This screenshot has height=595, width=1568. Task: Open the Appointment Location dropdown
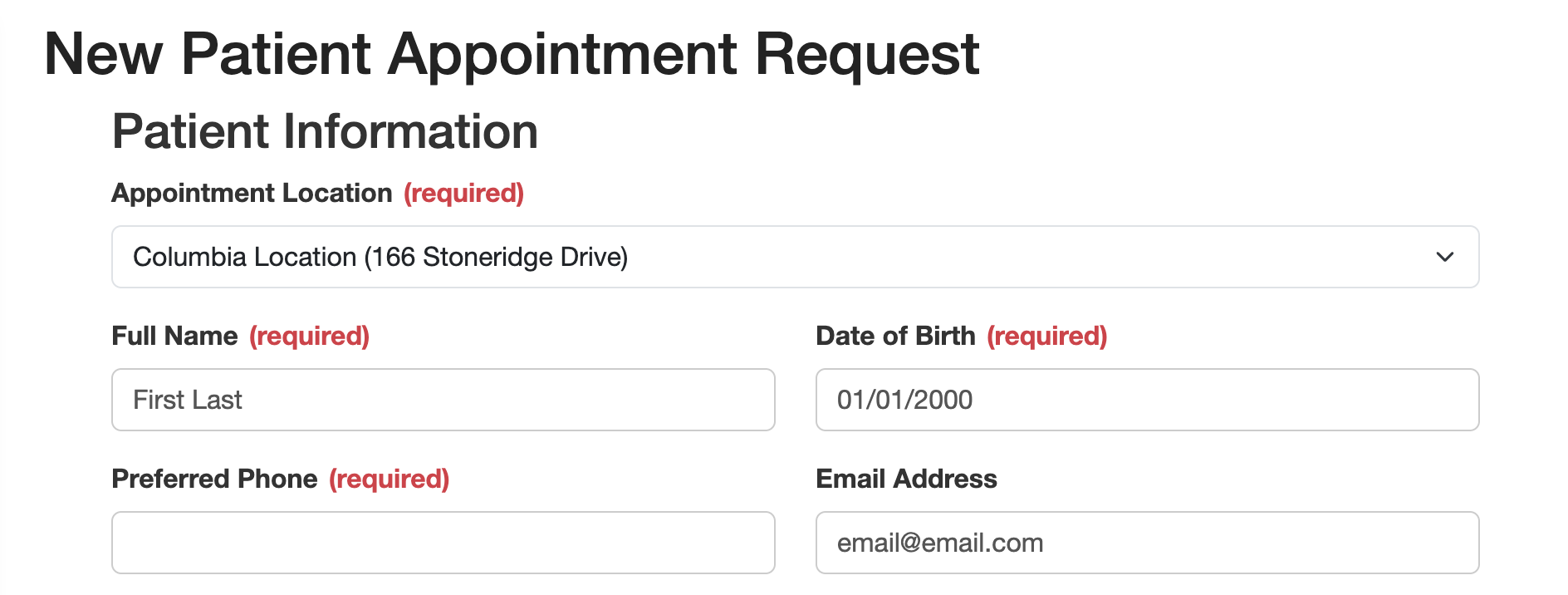pos(794,257)
